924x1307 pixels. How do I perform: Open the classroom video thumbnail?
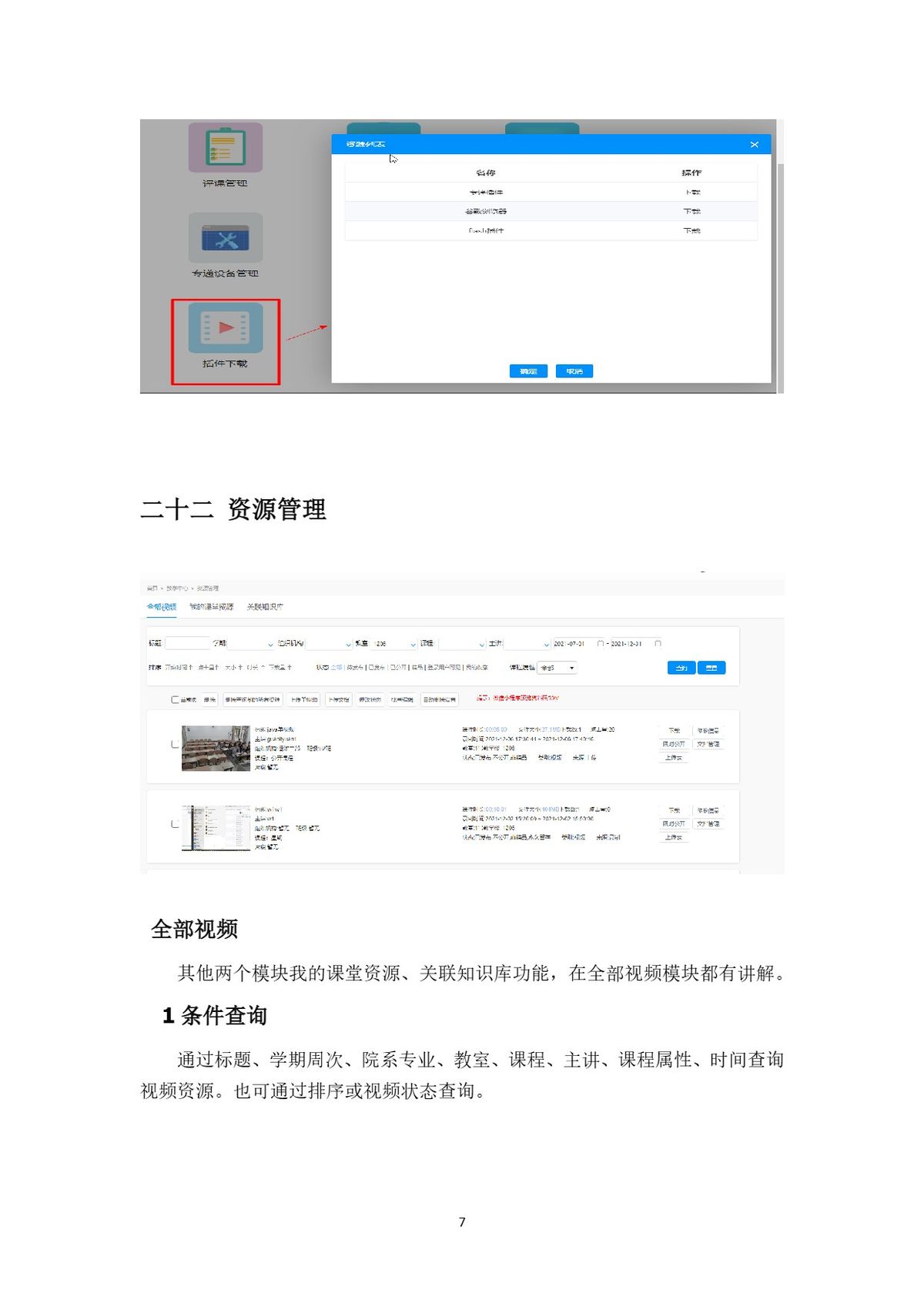(x=216, y=748)
